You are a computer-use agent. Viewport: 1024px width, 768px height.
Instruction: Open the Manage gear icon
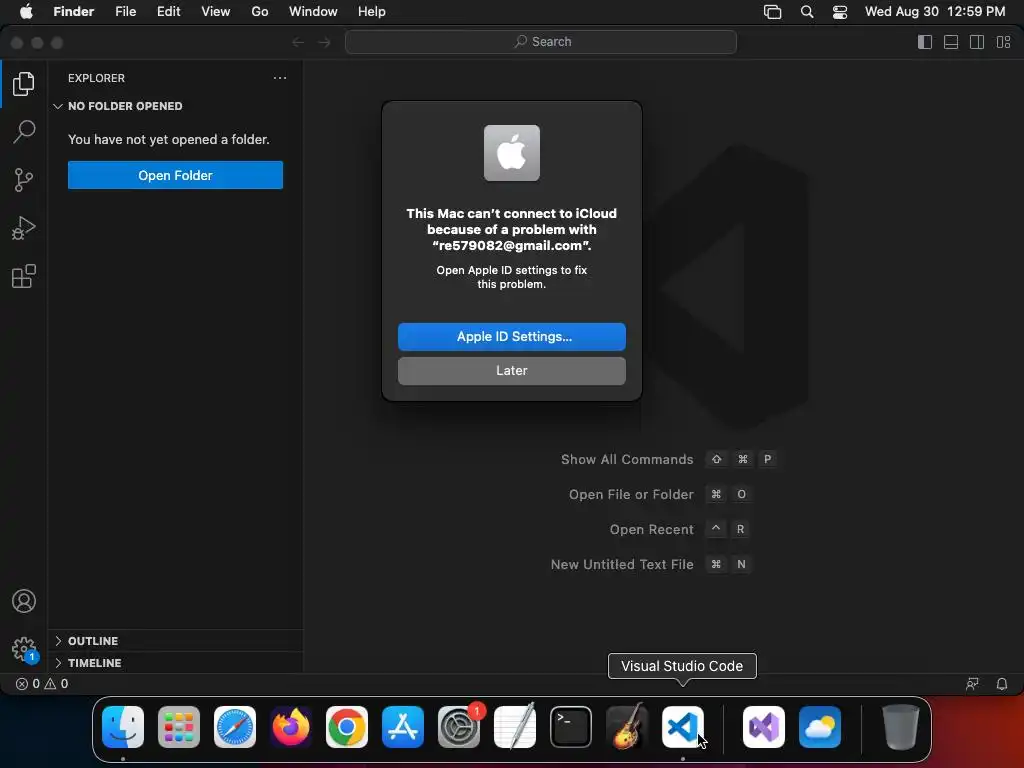(x=24, y=649)
